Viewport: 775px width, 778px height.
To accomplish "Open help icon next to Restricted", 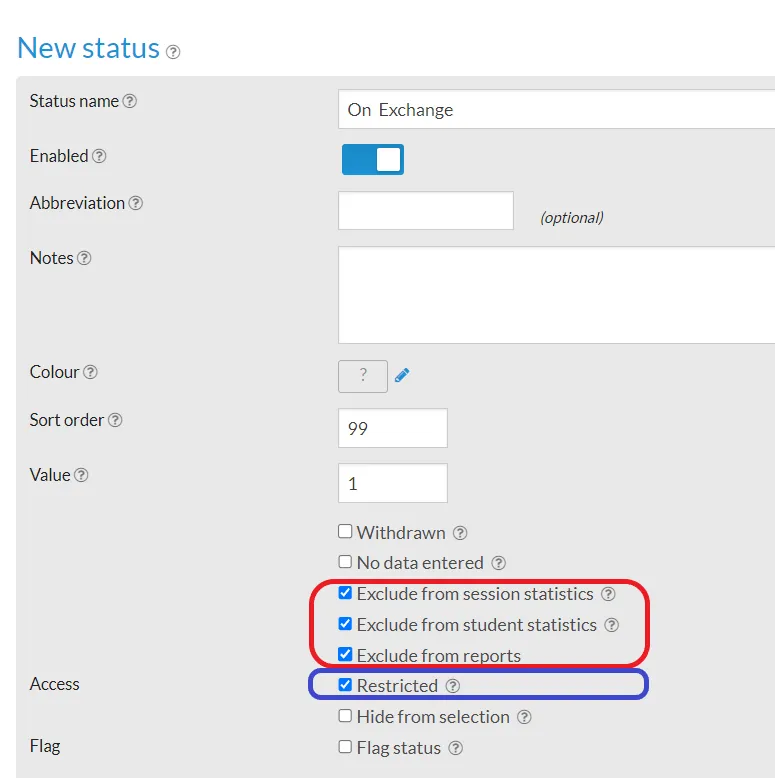I will (452, 686).
